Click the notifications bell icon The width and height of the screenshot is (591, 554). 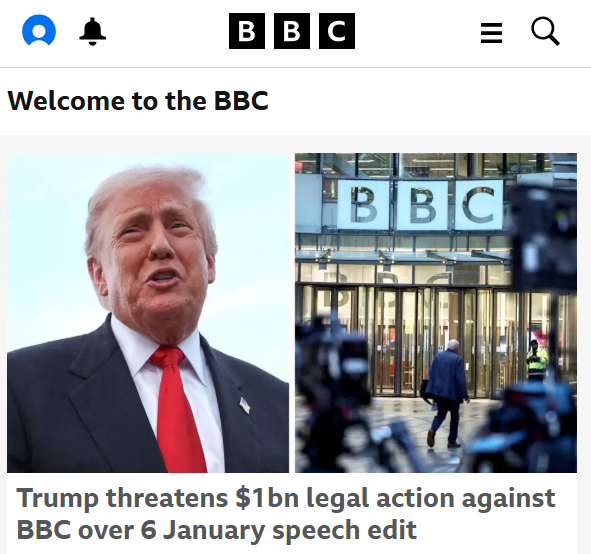coord(92,31)
